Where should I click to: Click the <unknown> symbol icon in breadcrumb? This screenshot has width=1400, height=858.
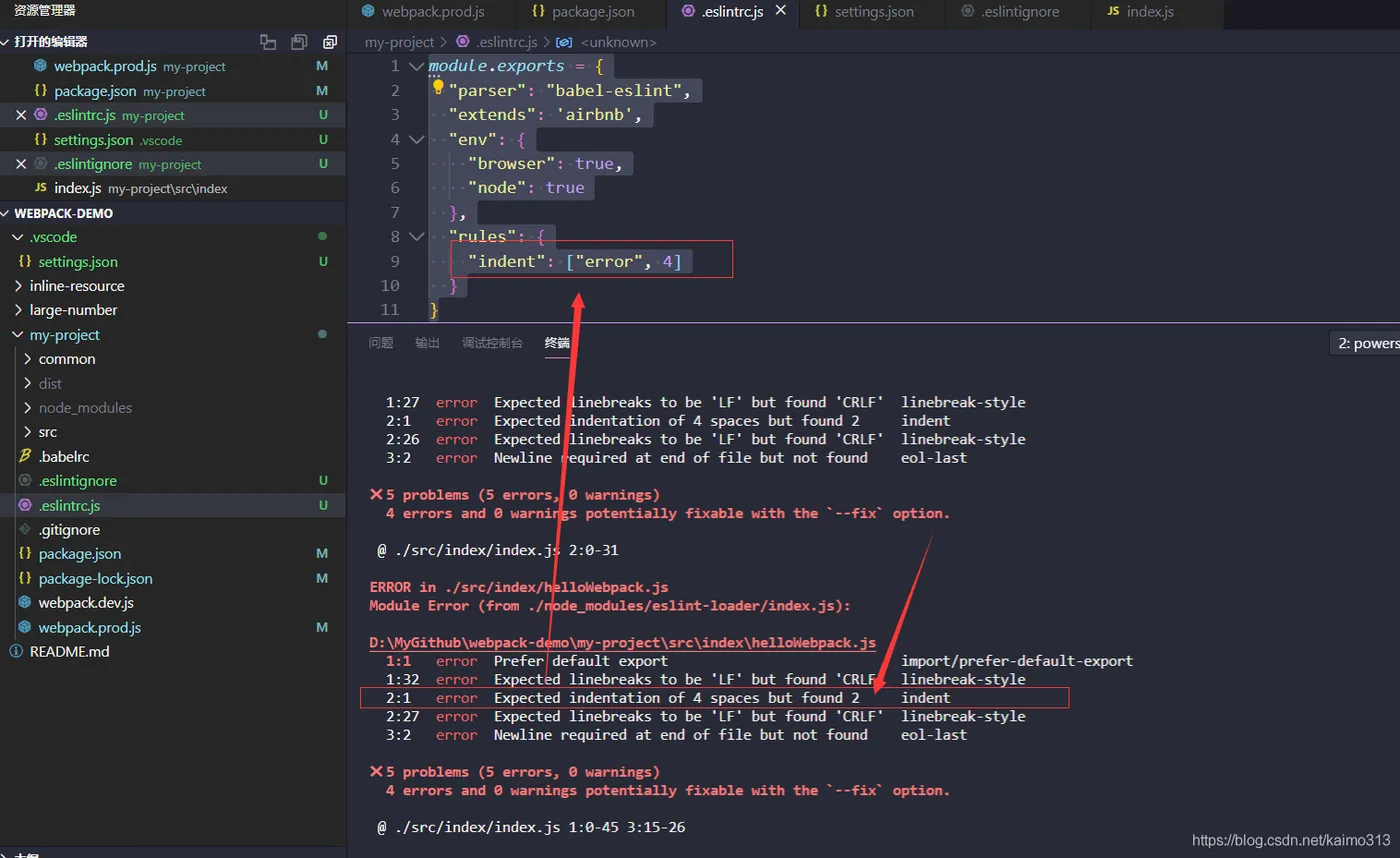[564, 42]
